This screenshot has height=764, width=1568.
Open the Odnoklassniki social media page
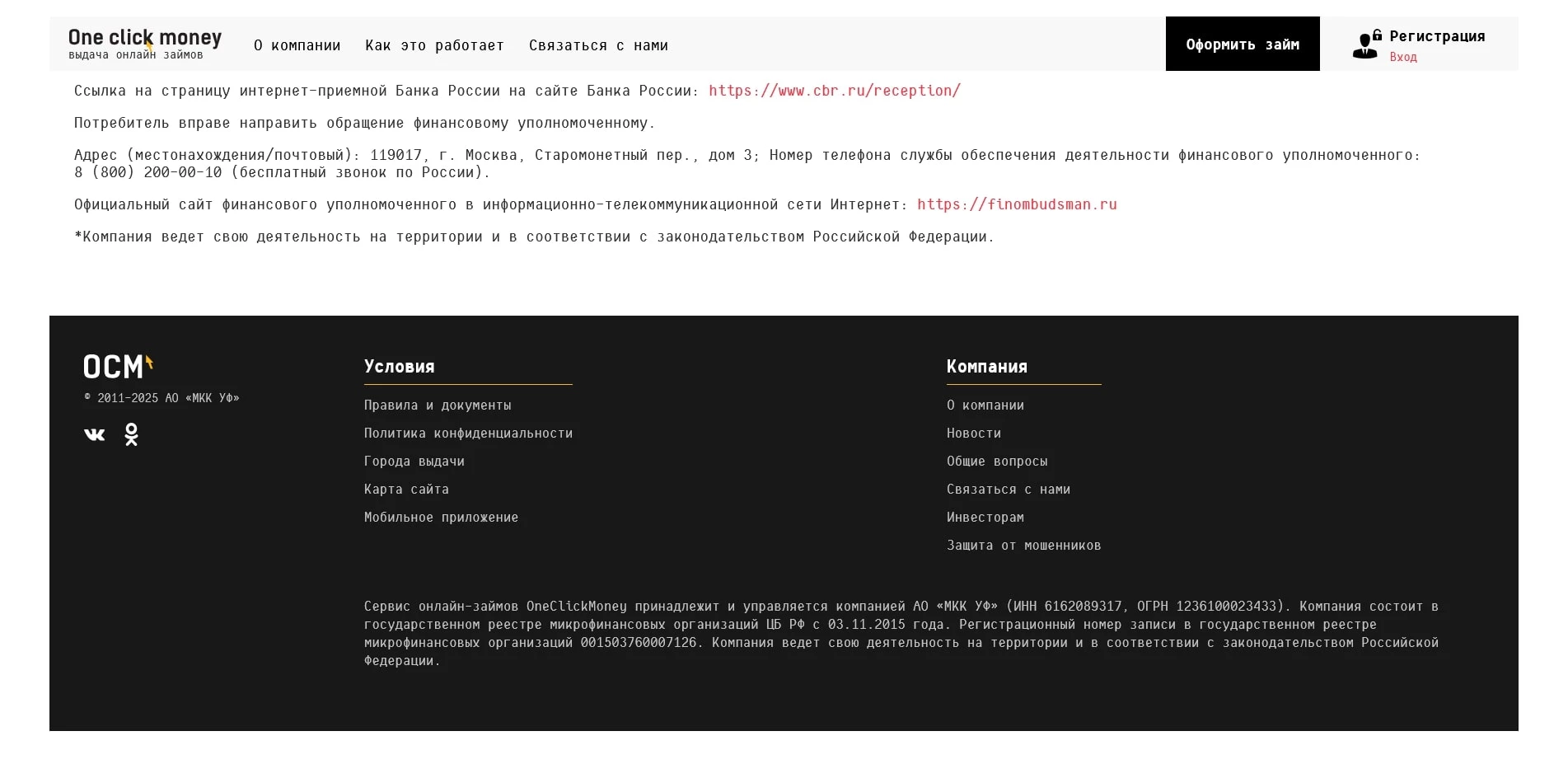[130, 434]
